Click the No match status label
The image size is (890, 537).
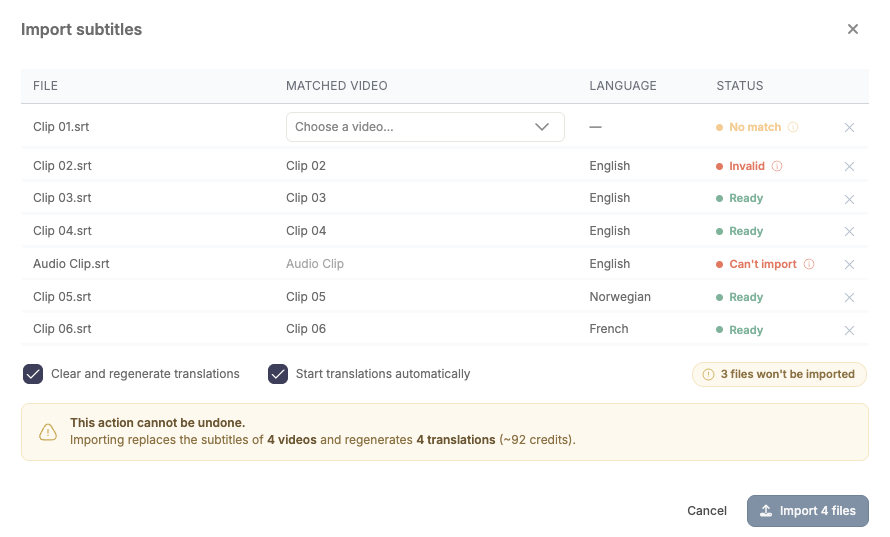(755, 127)
